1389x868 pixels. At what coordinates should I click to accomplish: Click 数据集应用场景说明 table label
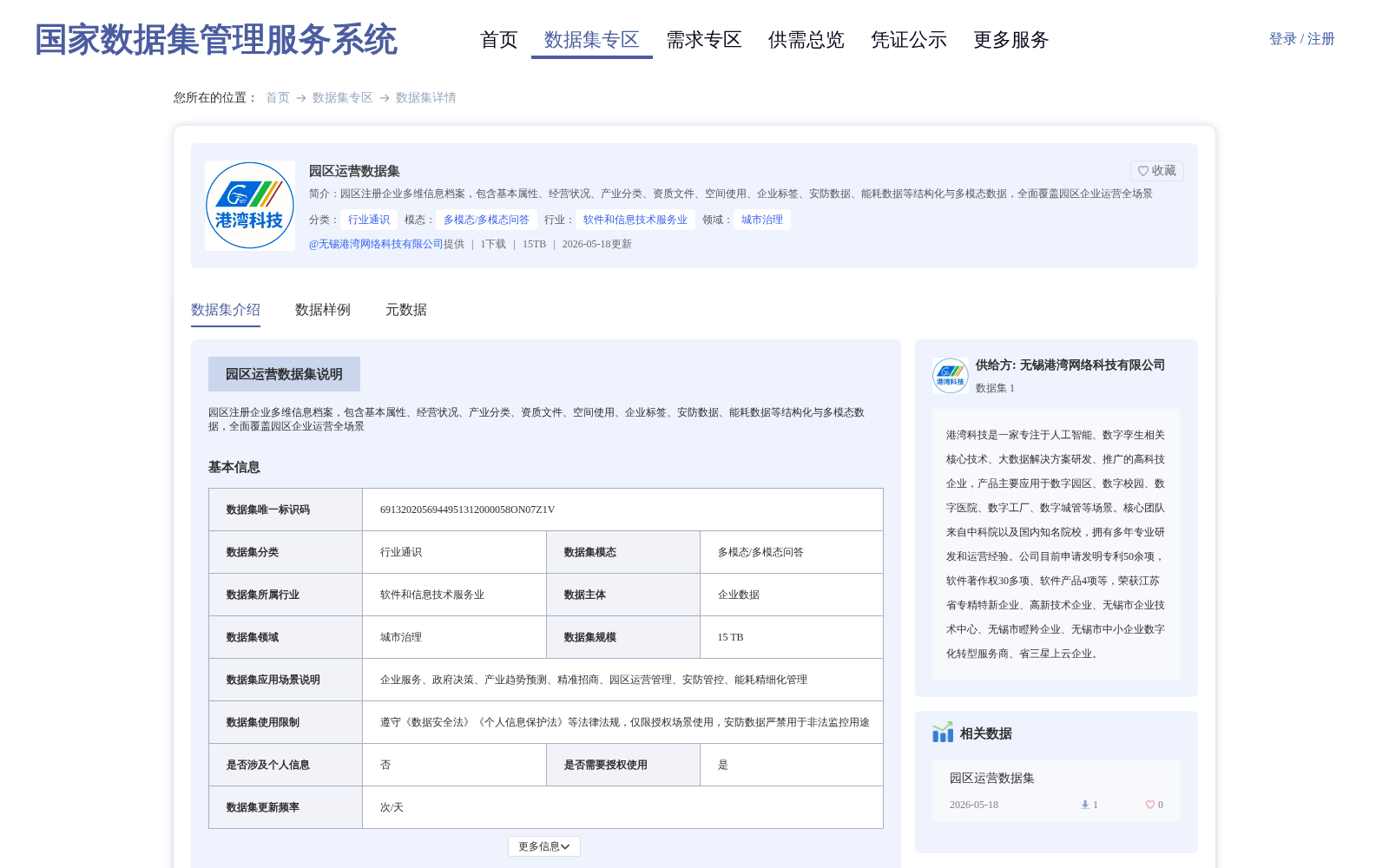click(x=273, y=680)
